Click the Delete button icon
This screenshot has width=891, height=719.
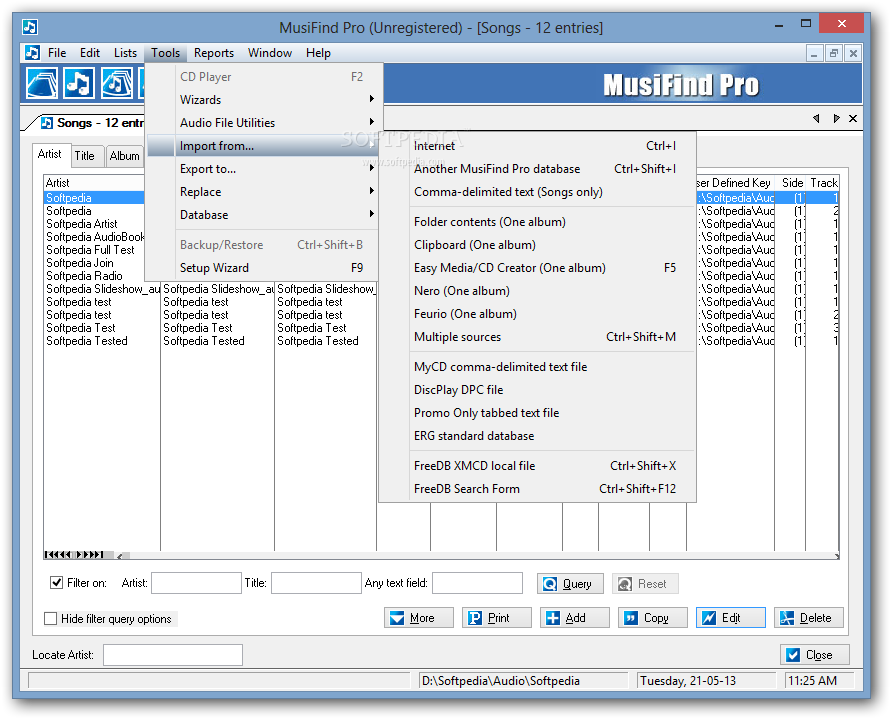787,618
